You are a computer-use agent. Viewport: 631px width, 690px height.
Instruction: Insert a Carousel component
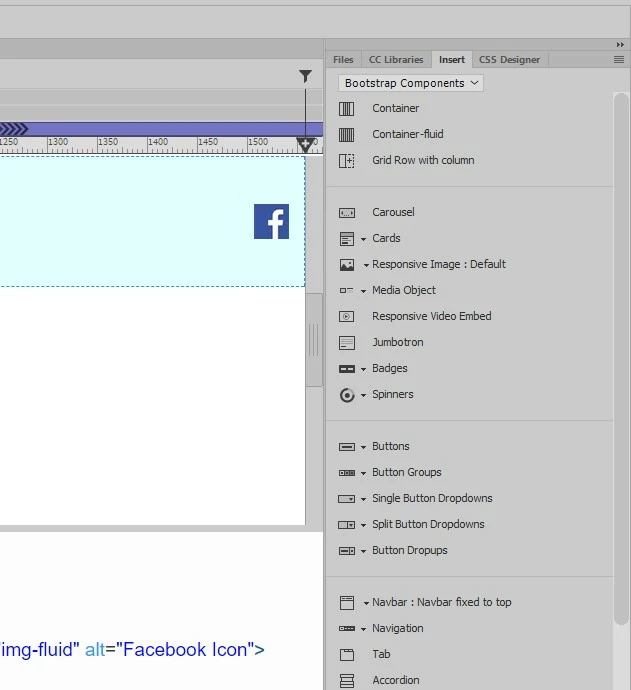point(393,212)
